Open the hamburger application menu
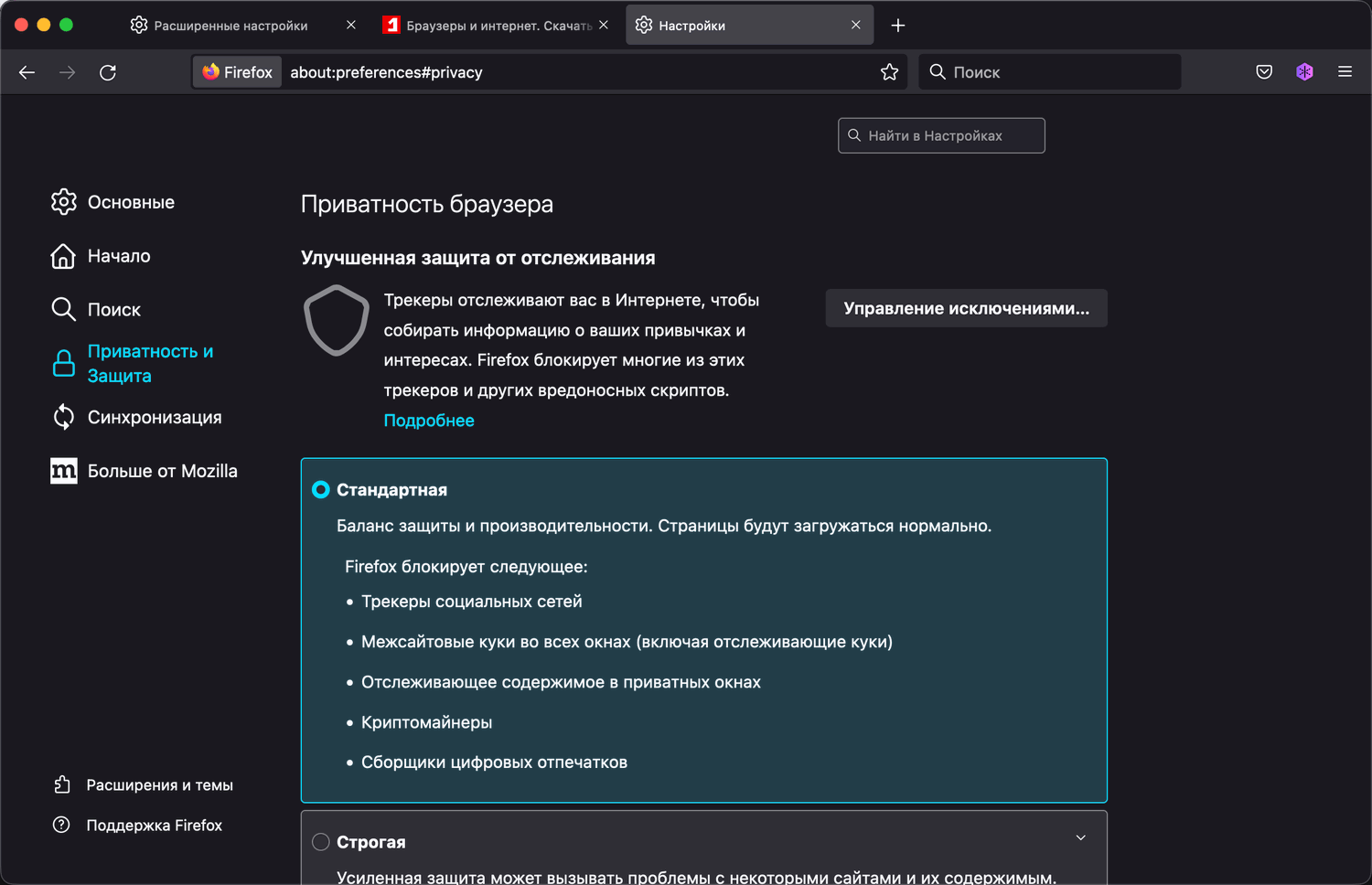The image size is (1372, 885). point(1345,72)
